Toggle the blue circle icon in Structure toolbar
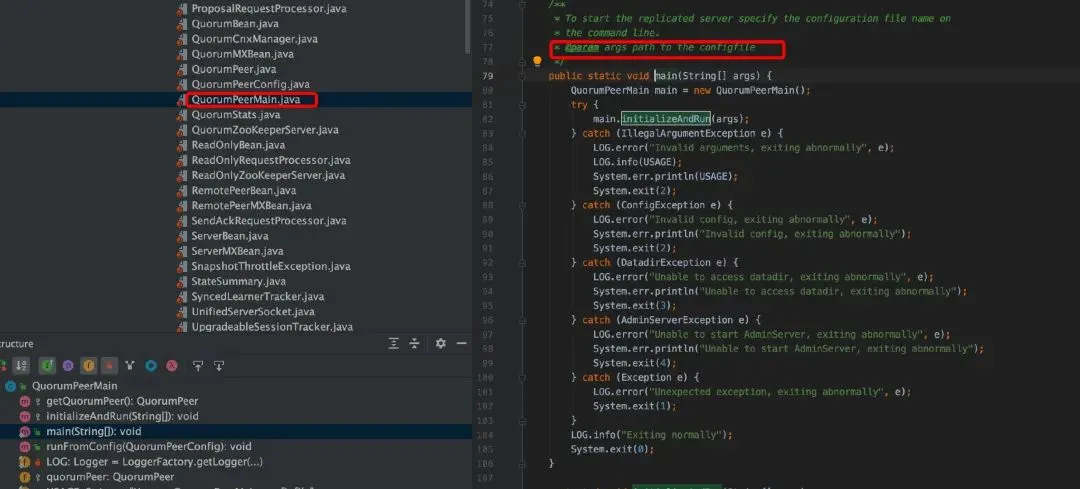This screenshot has height=489, width=1080. (x=151, y=366)
